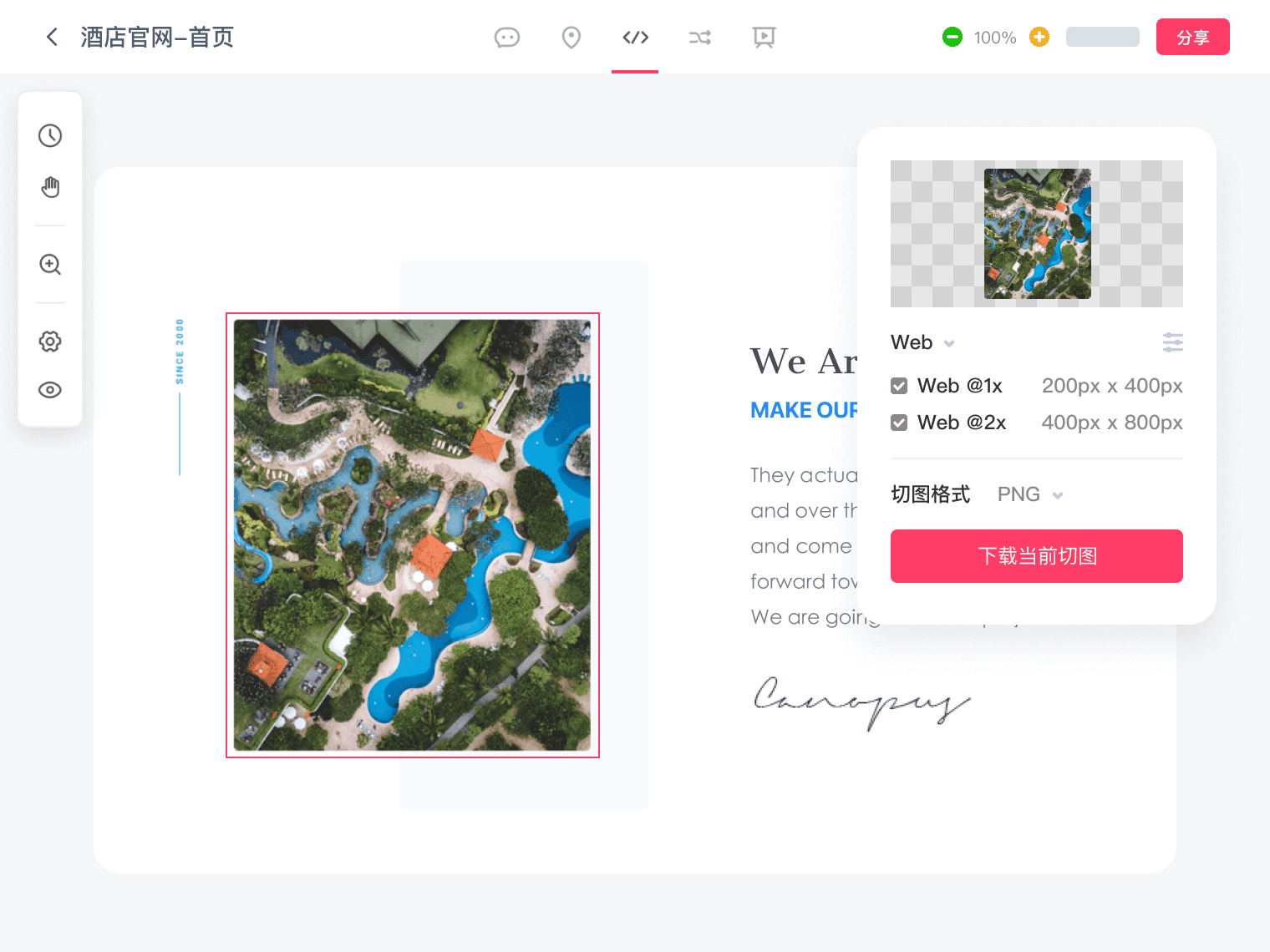Open the PNG slice format dropdown
Viewport: 1270px width, 952px height.
1030,494
